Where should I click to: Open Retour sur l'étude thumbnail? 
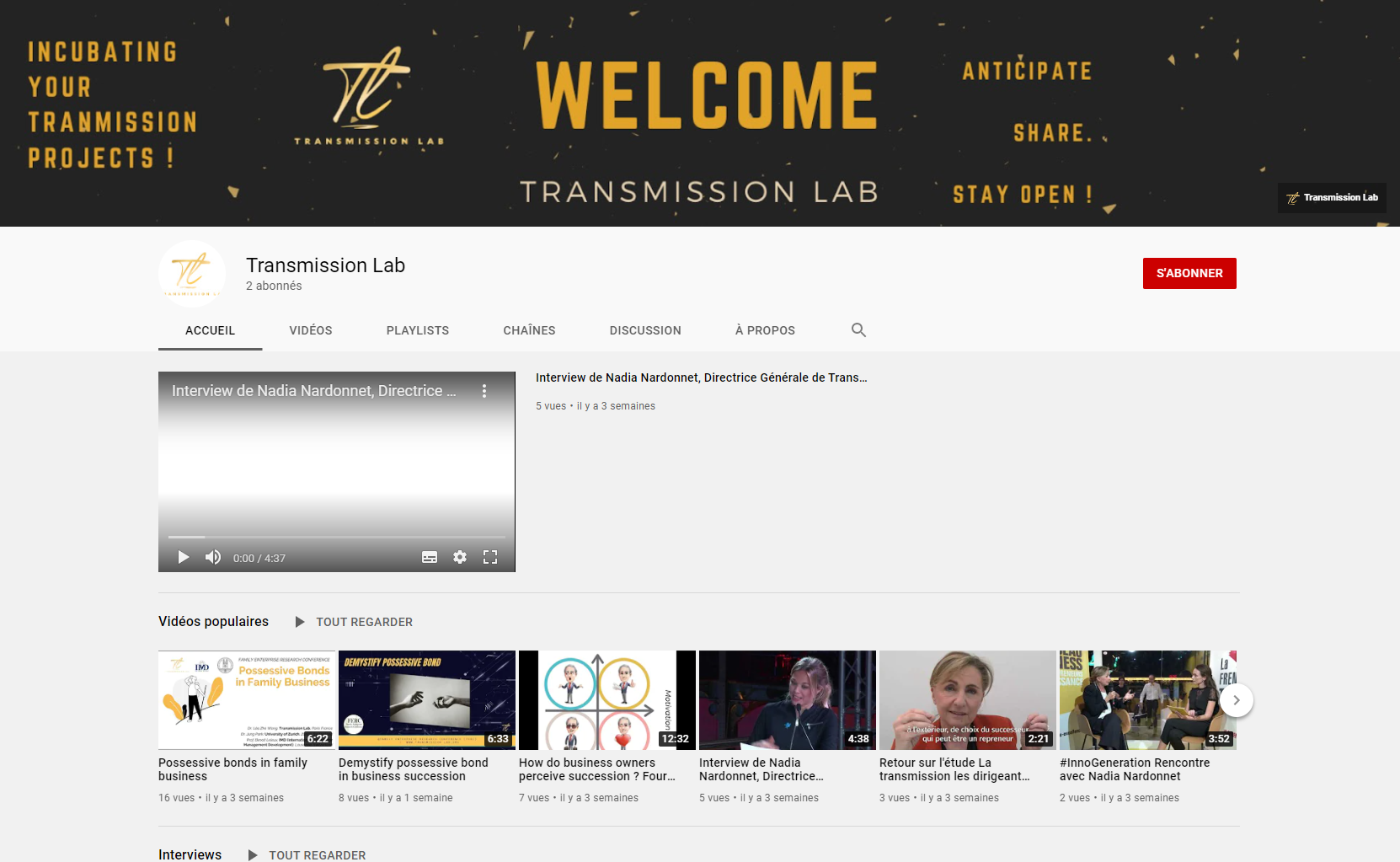point(968,700)
